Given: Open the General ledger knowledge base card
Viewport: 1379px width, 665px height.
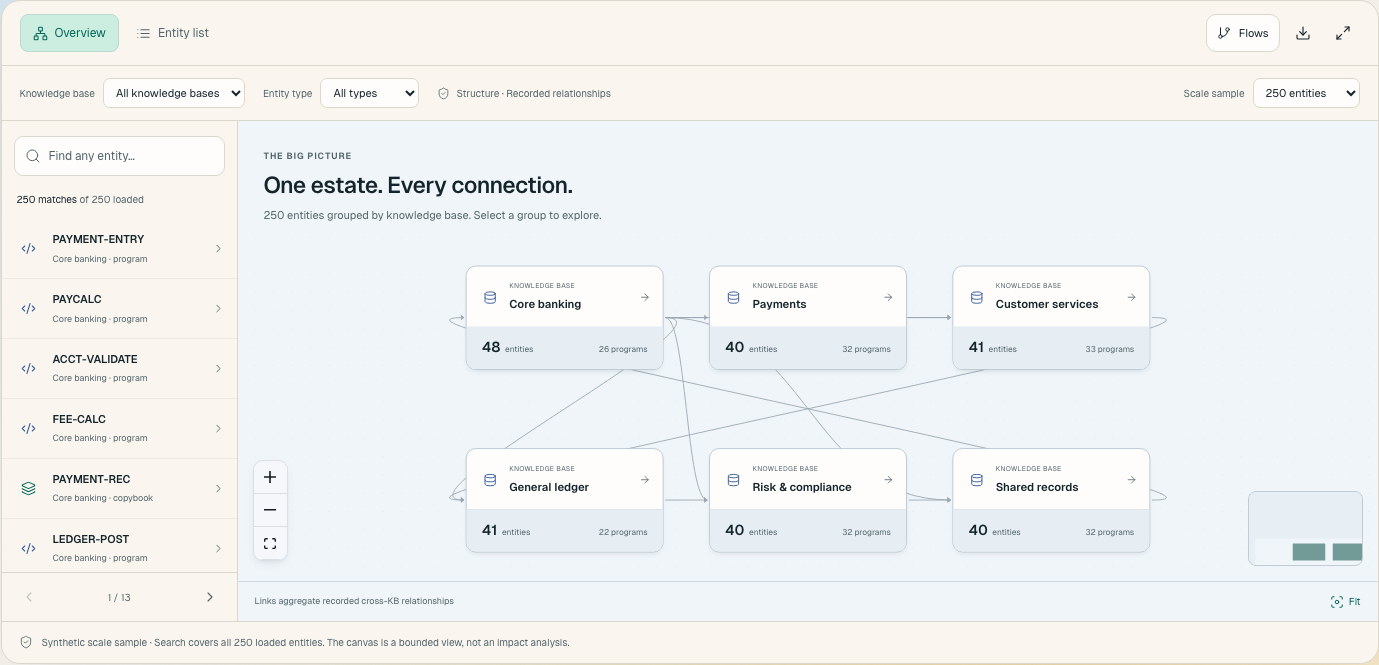Looking at the screenshot, I should pyautogui.click(x=564, y=500).
